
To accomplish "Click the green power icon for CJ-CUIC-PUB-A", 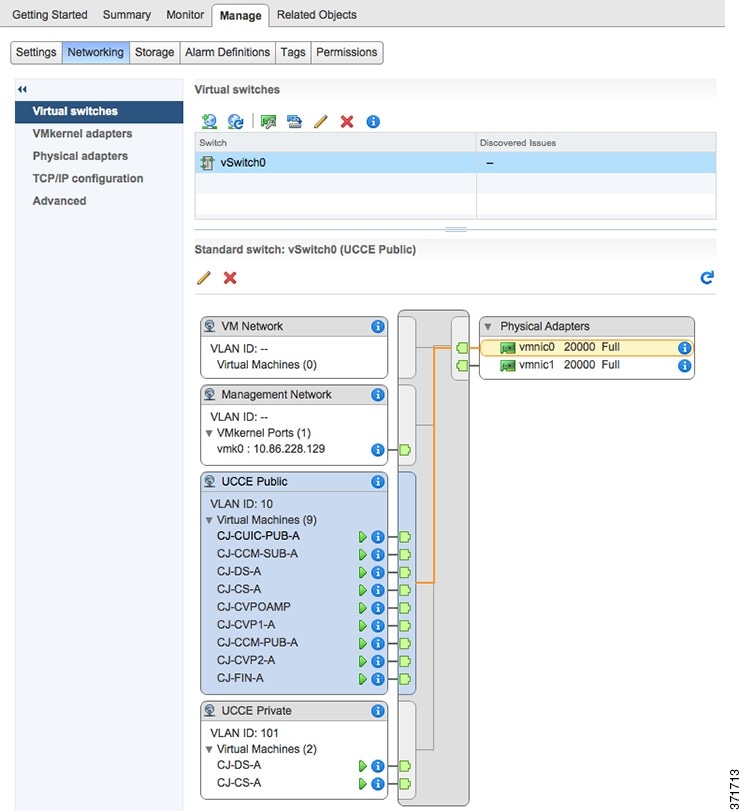I will 363,537.
